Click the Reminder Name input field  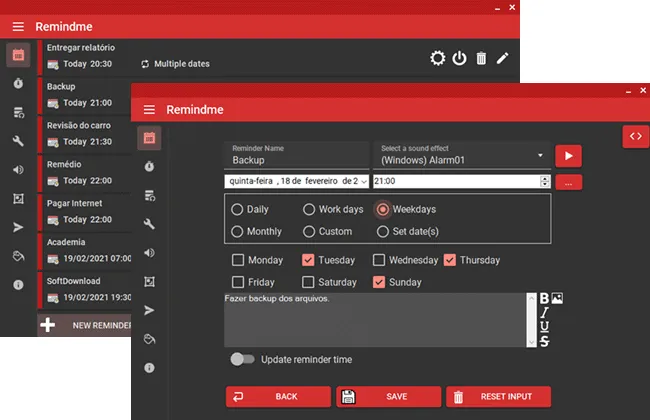[x=296, y=155]
